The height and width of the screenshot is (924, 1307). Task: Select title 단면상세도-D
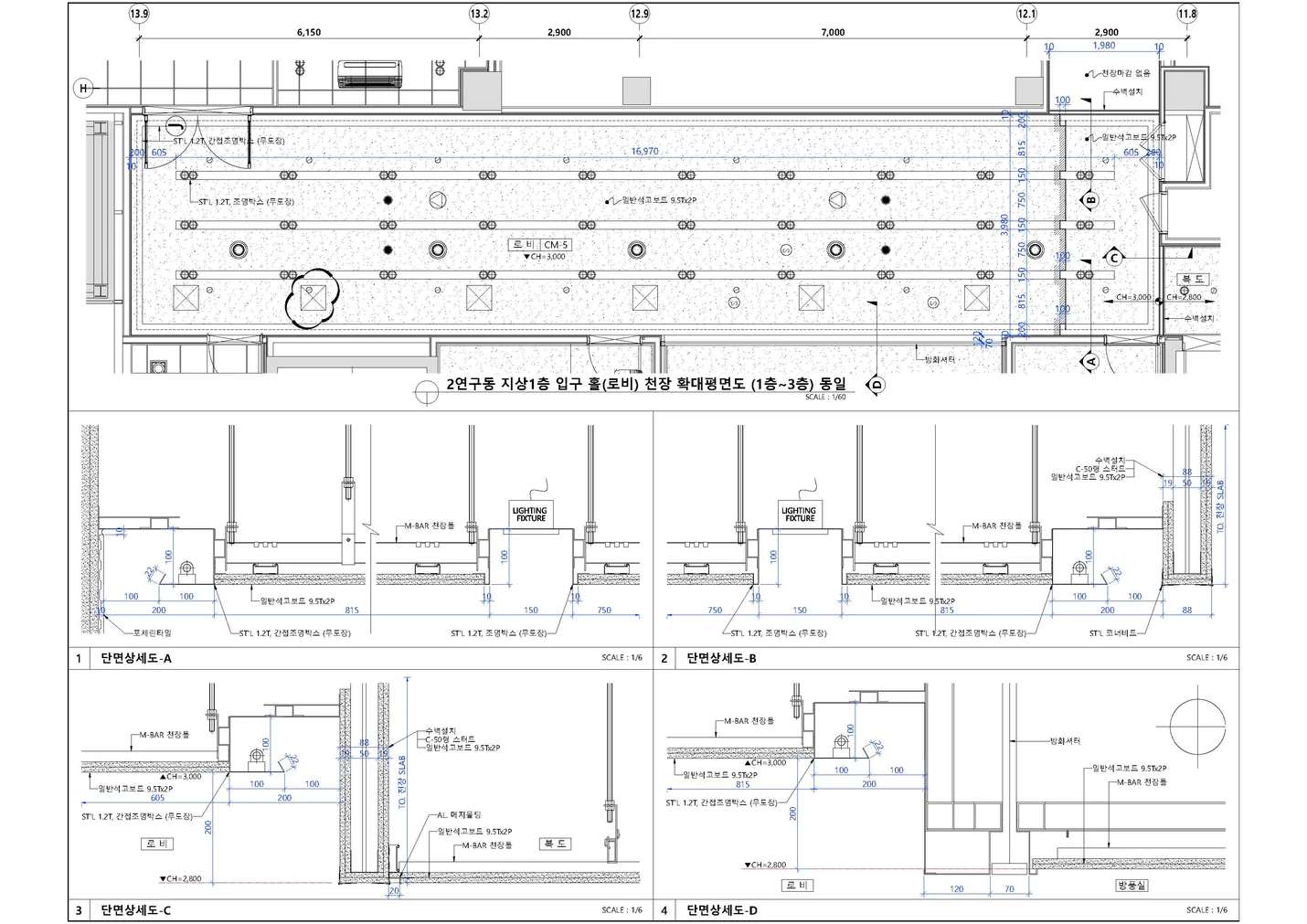coord(721,910)
